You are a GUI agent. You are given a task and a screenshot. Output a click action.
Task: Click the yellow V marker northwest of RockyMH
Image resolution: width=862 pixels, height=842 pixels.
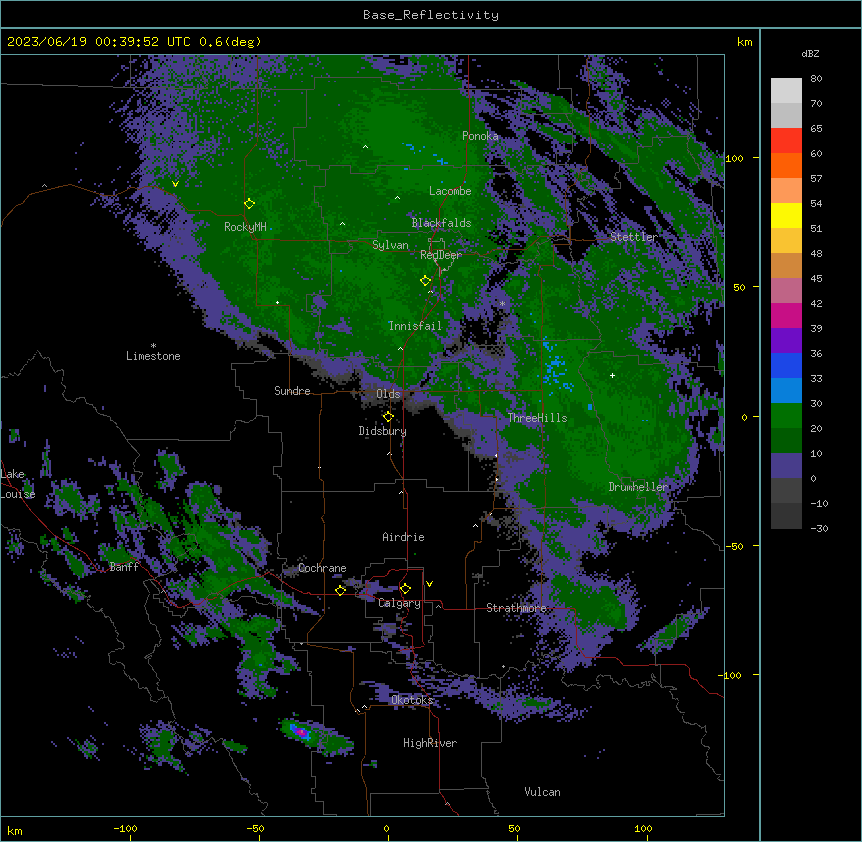pyautogui.click(x=175, y=184)
